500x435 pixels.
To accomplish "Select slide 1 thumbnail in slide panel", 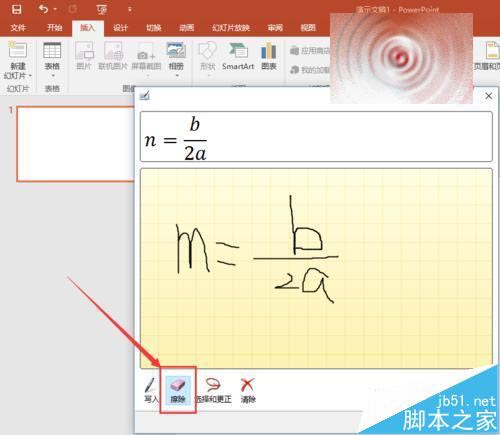I will (x=75, y=144).
